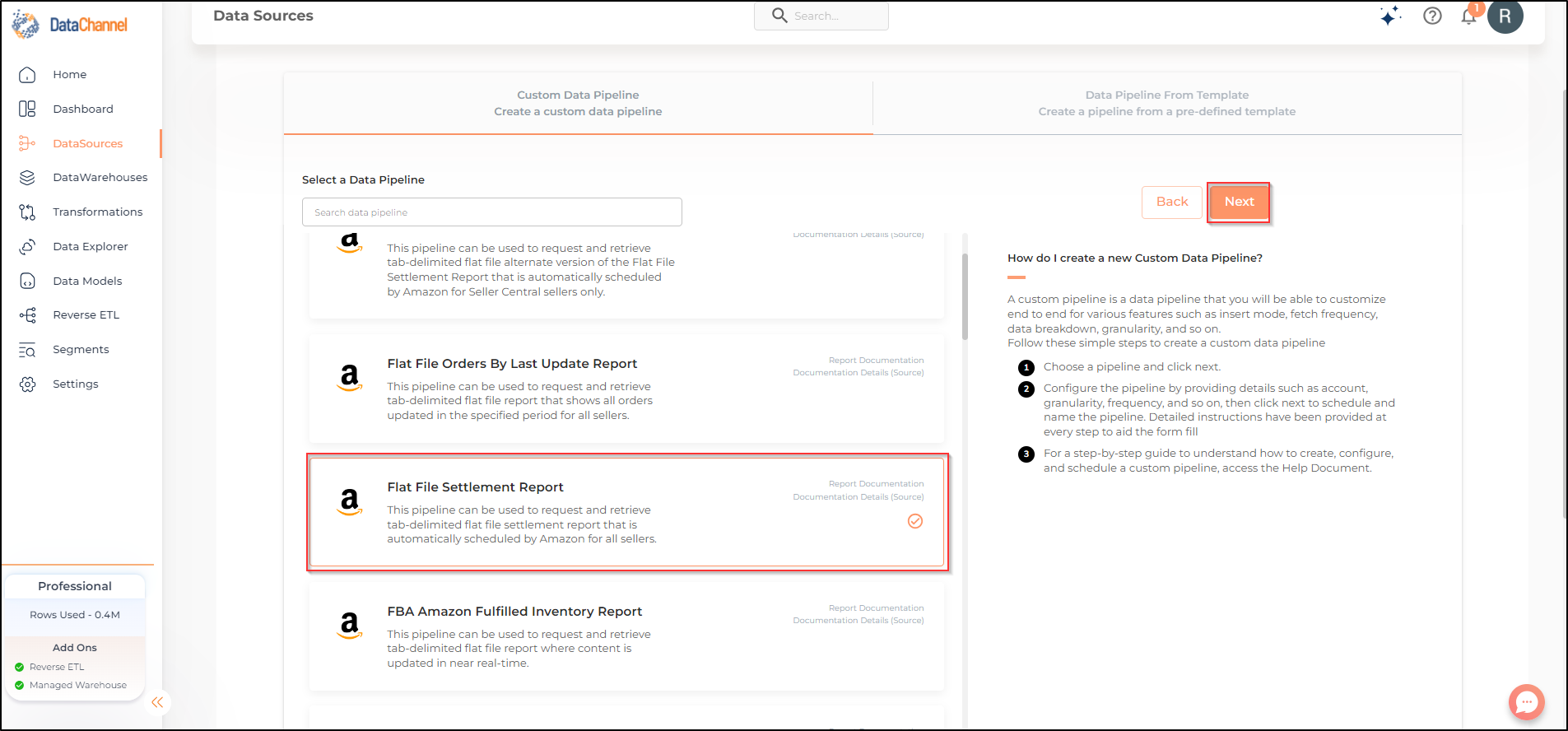The image size is (1568, 731).
Task: Click the selected checkmark on Flat File Settlement Report
Action: click(x=915, y=521)
